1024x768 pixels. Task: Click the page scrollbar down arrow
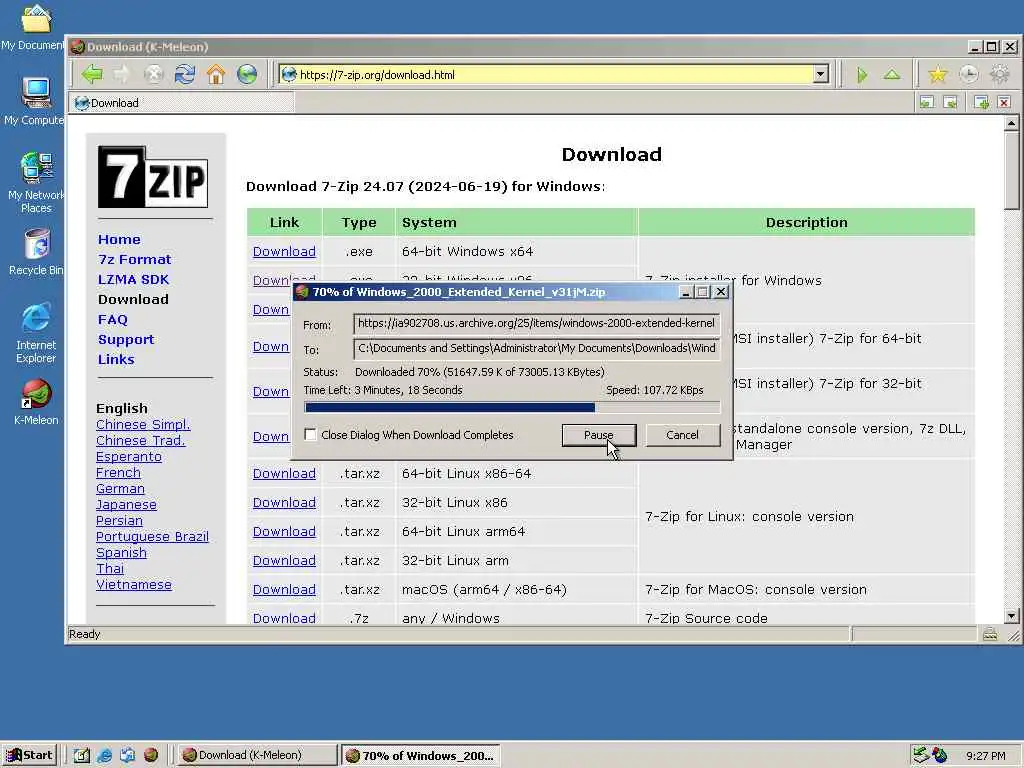pos(1012,615)
